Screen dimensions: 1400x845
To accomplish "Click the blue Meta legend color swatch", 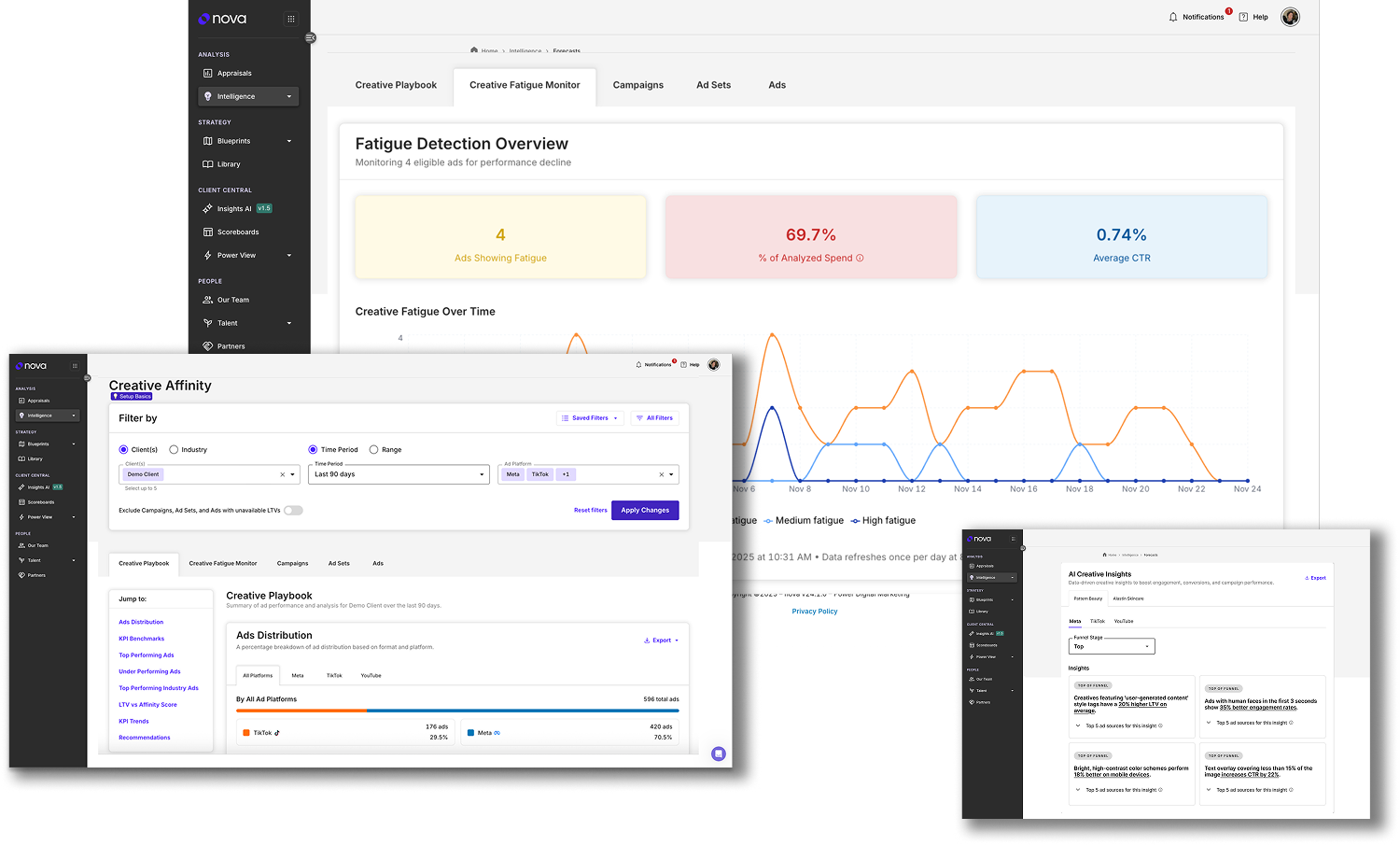I will (470, 733).
